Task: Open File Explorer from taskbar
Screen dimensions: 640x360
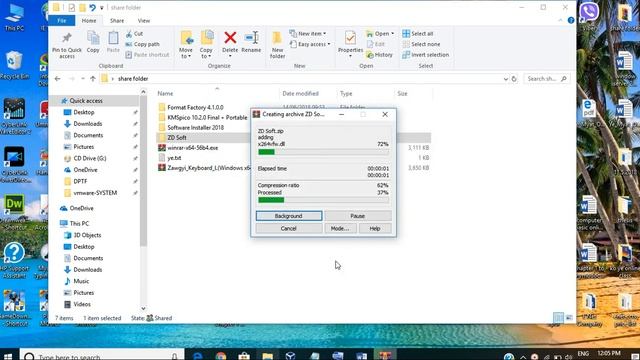Action: point(267,356)
